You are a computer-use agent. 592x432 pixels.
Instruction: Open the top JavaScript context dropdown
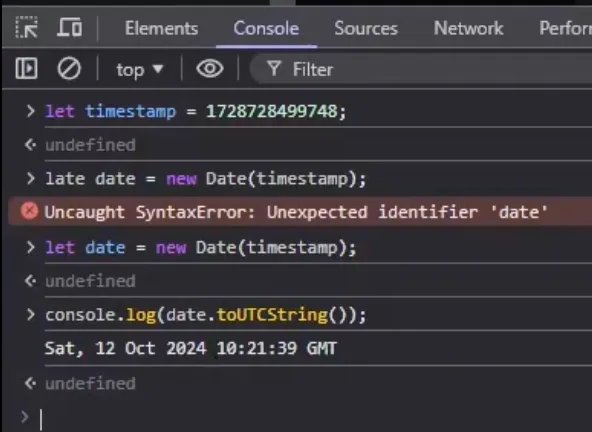point(140,70)
